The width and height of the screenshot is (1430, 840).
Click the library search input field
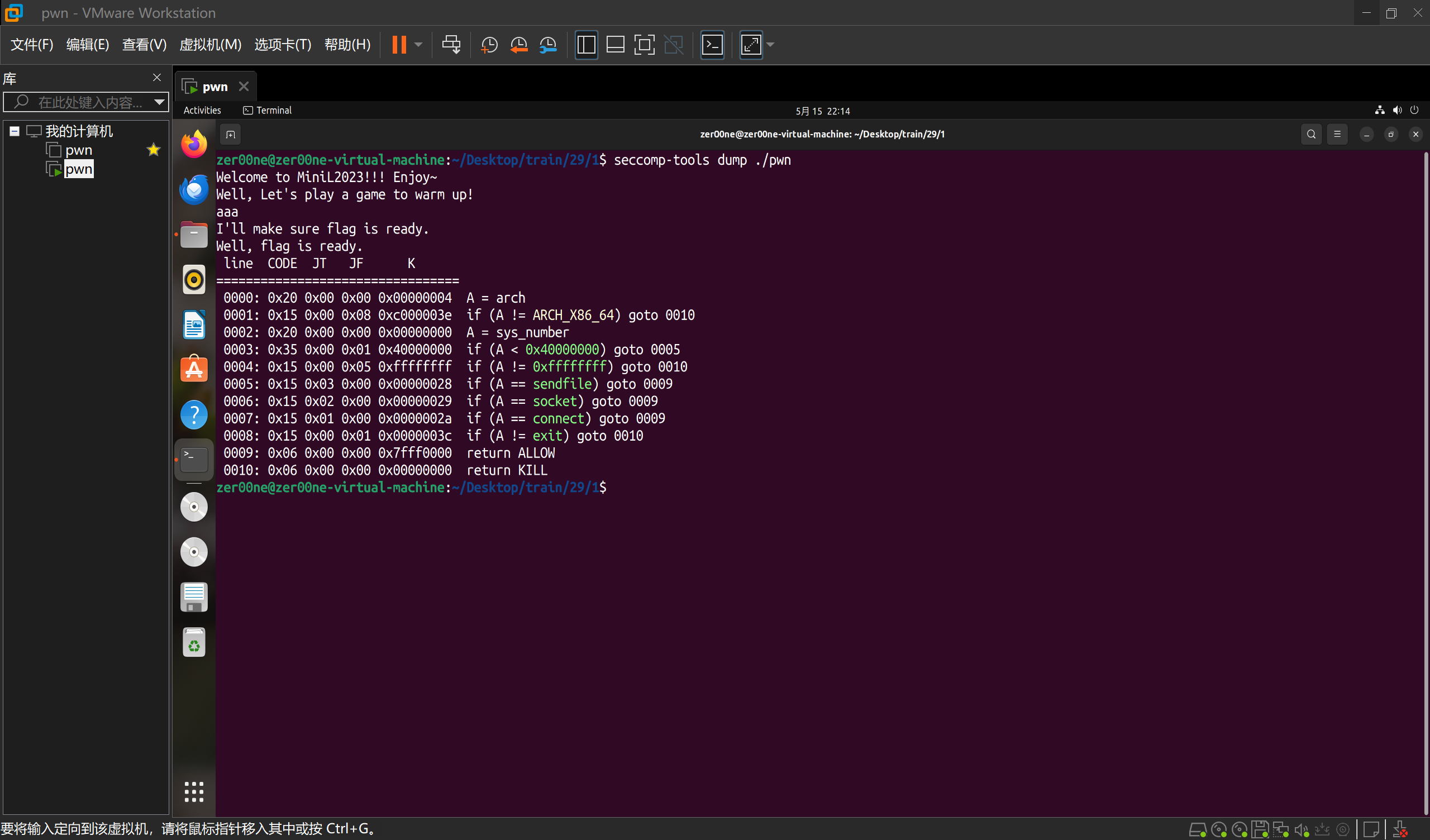[85, 102]
